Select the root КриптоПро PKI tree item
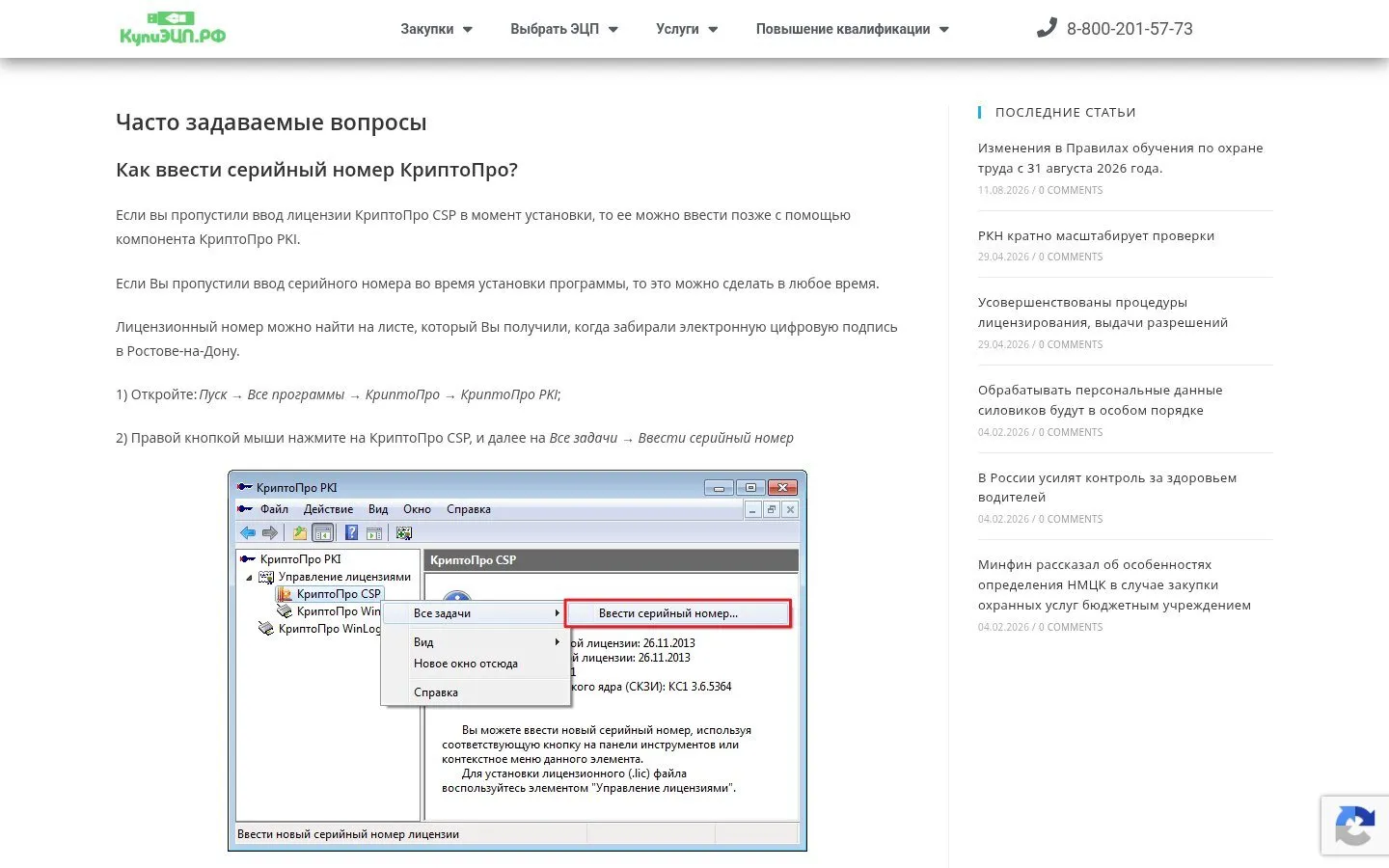Image resolution: width=1389 pixels, height=868 pixels. point(300,559)
